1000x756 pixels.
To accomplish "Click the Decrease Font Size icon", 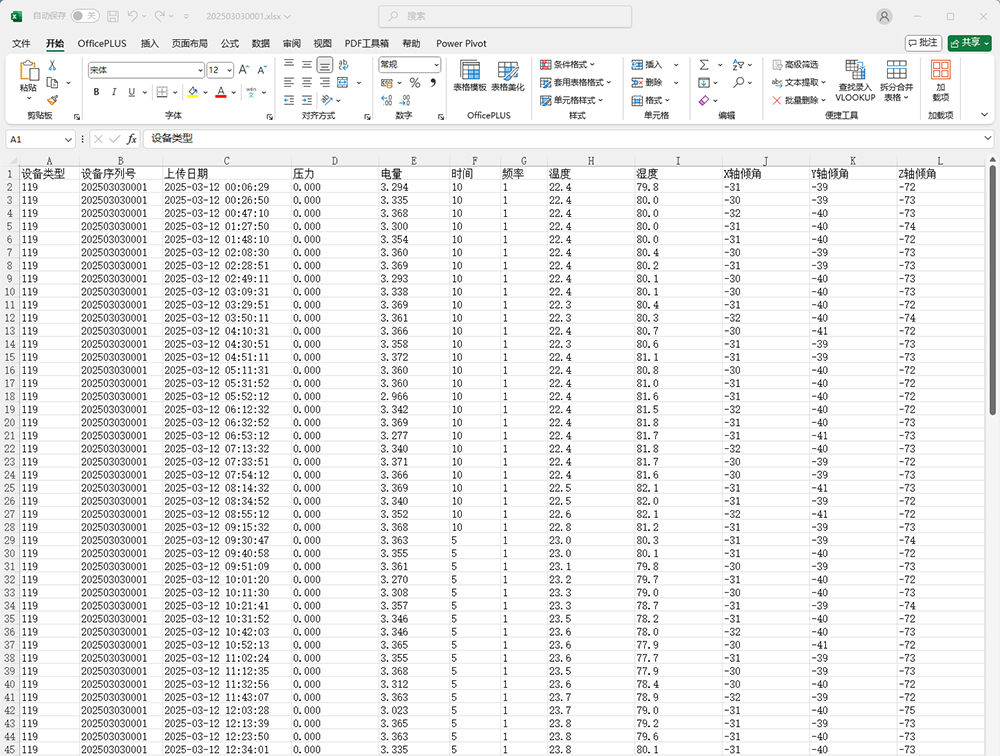I will pos(261,70).
